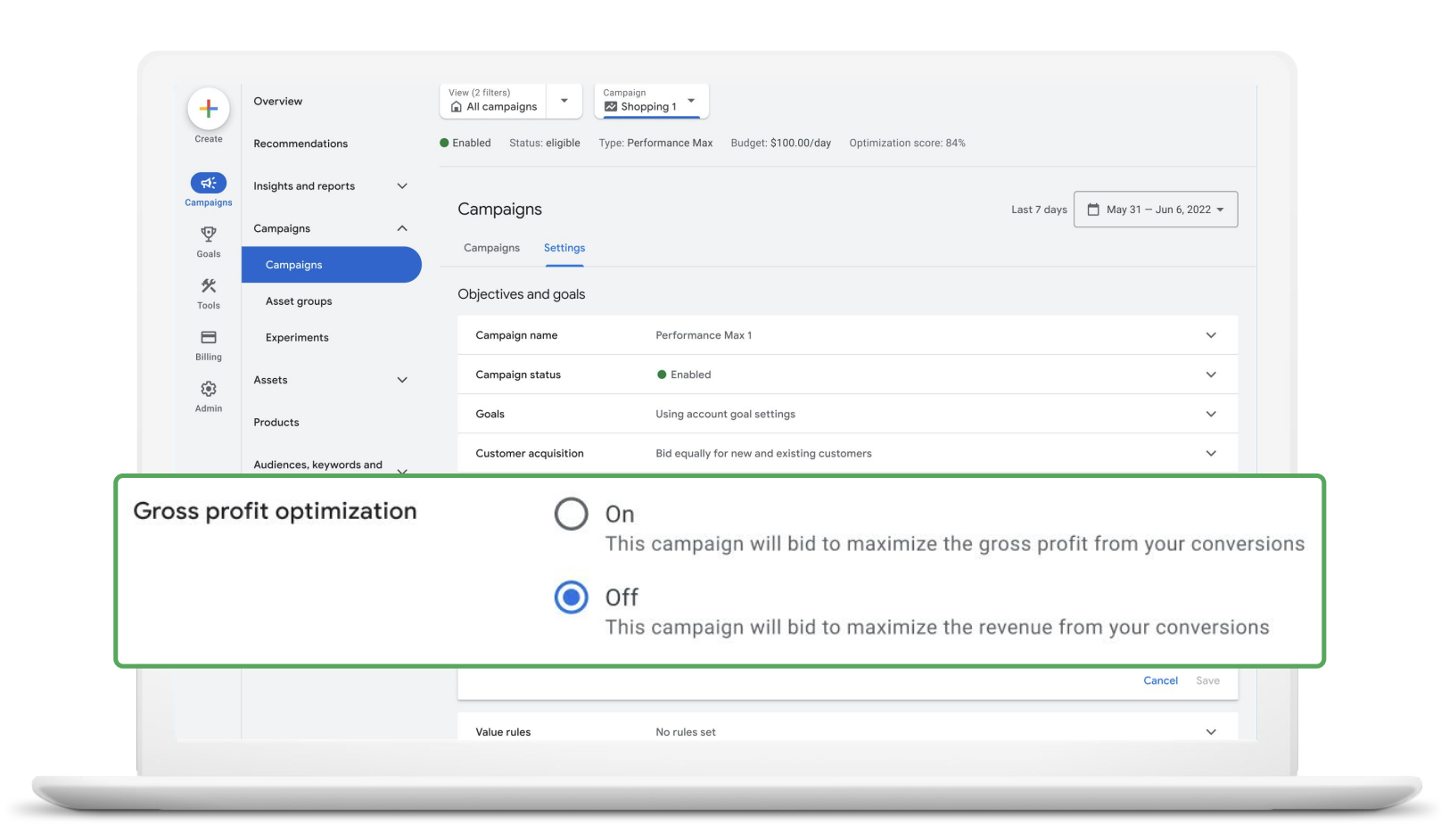Click the calendar icon in date range
Image resolution: width=1441 pixels, height=840 pixels.
tap(1093, 210)
